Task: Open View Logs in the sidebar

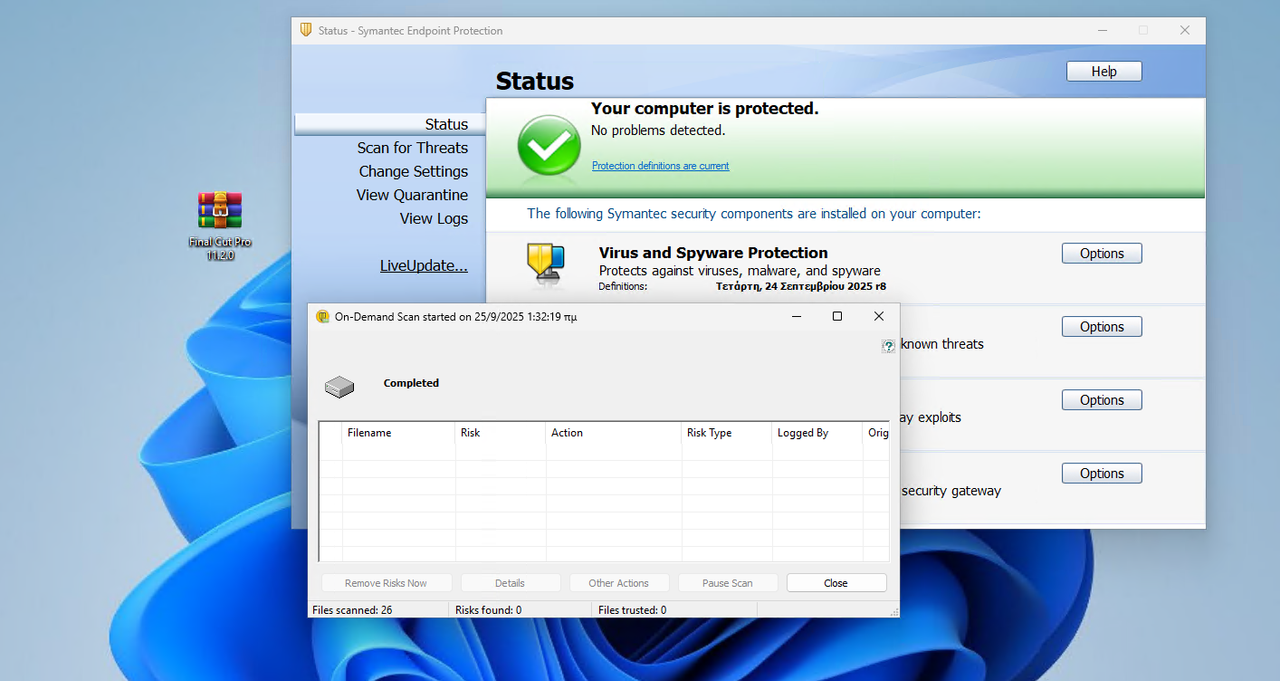Action: coord(434,219)
